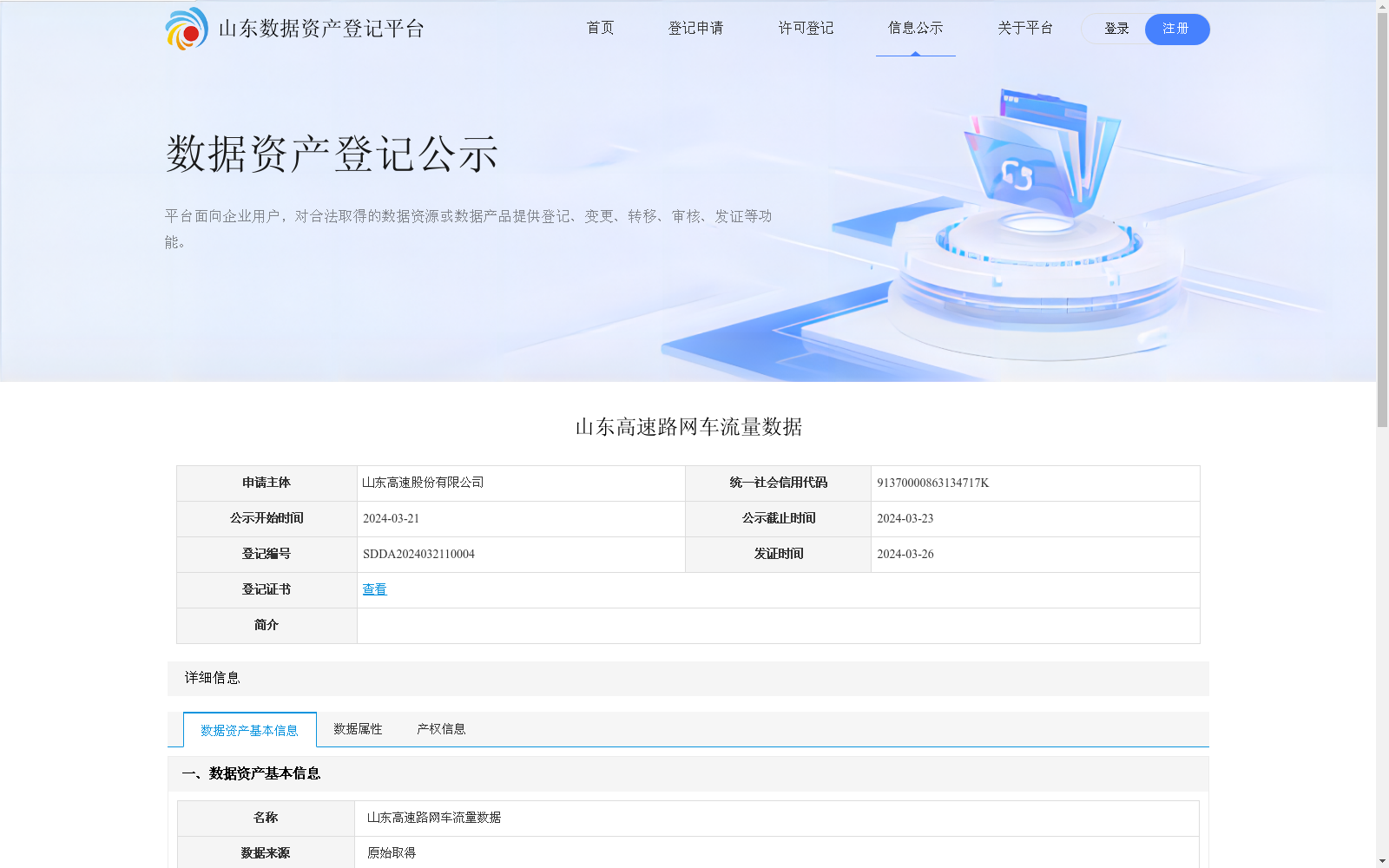This screenshot has width=1389, height=868.
Task: Click the 公示开始时间 label cell
Action: click(x=267, y=519)
